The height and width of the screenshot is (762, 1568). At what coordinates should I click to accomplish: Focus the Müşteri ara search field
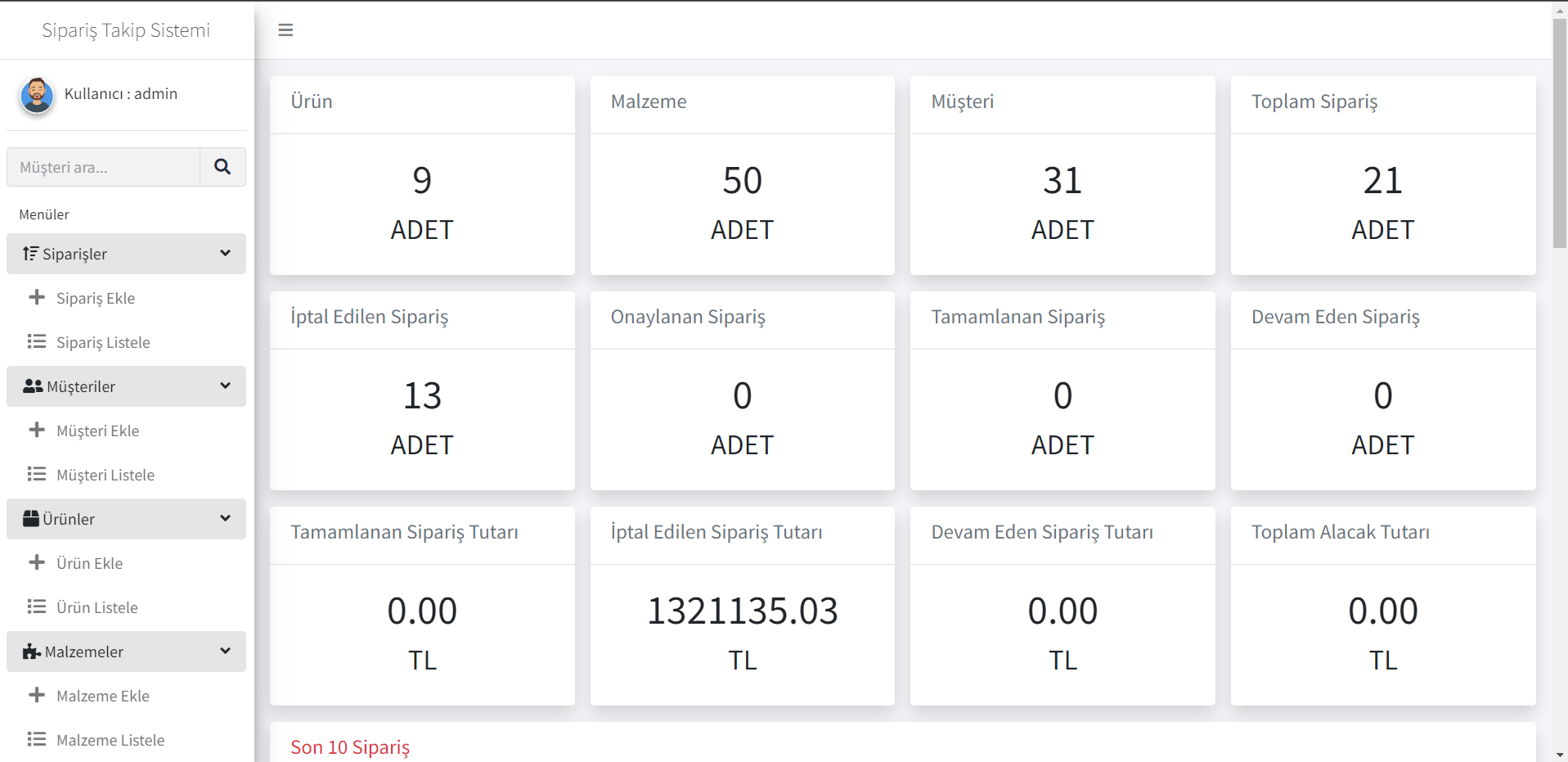[x=104, y=167]
